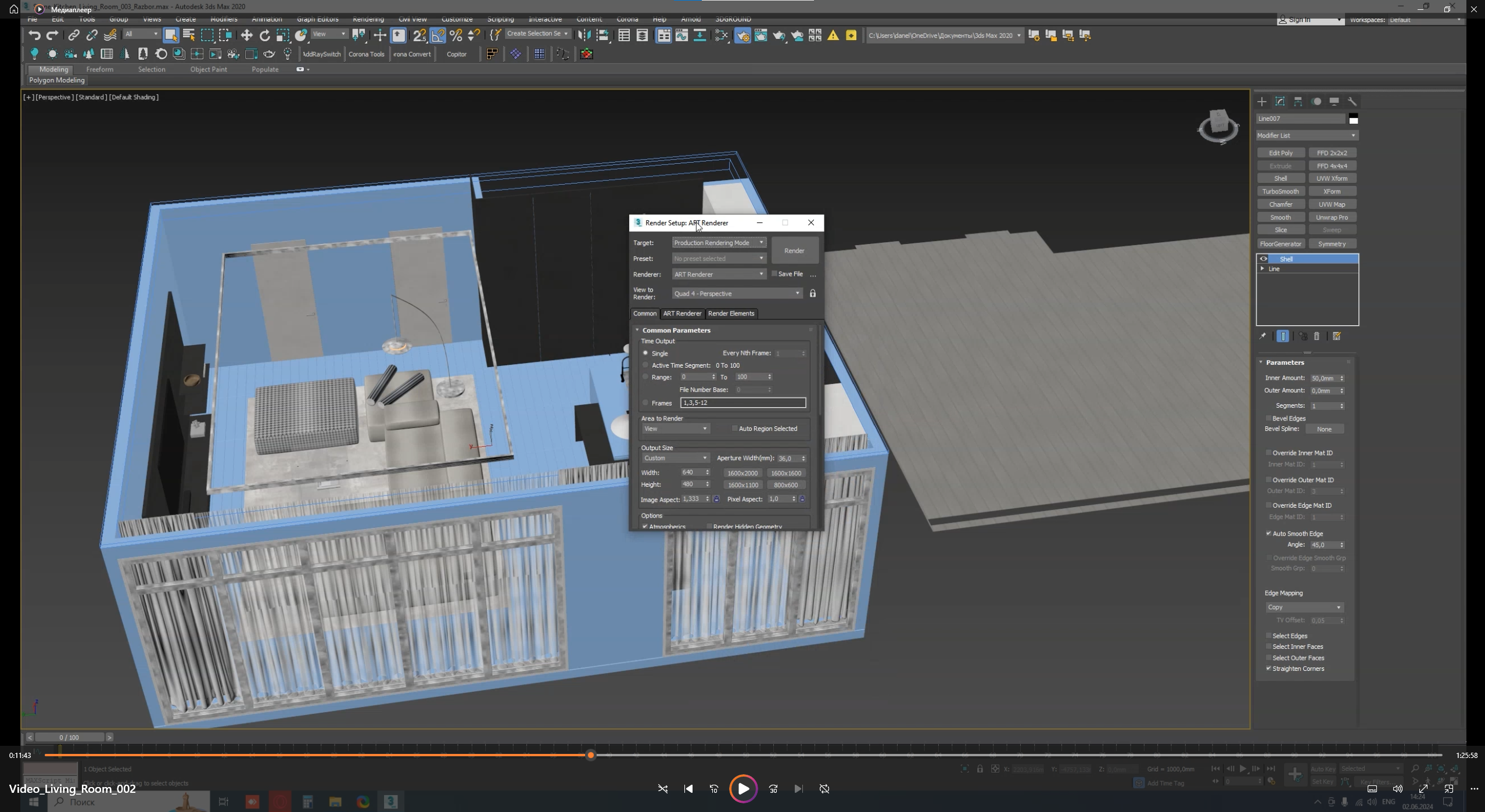The width and height of the screenshot is (1485, 812).
Task: Toggle Shell modifier visibility eye icon
Action: 1264,258
